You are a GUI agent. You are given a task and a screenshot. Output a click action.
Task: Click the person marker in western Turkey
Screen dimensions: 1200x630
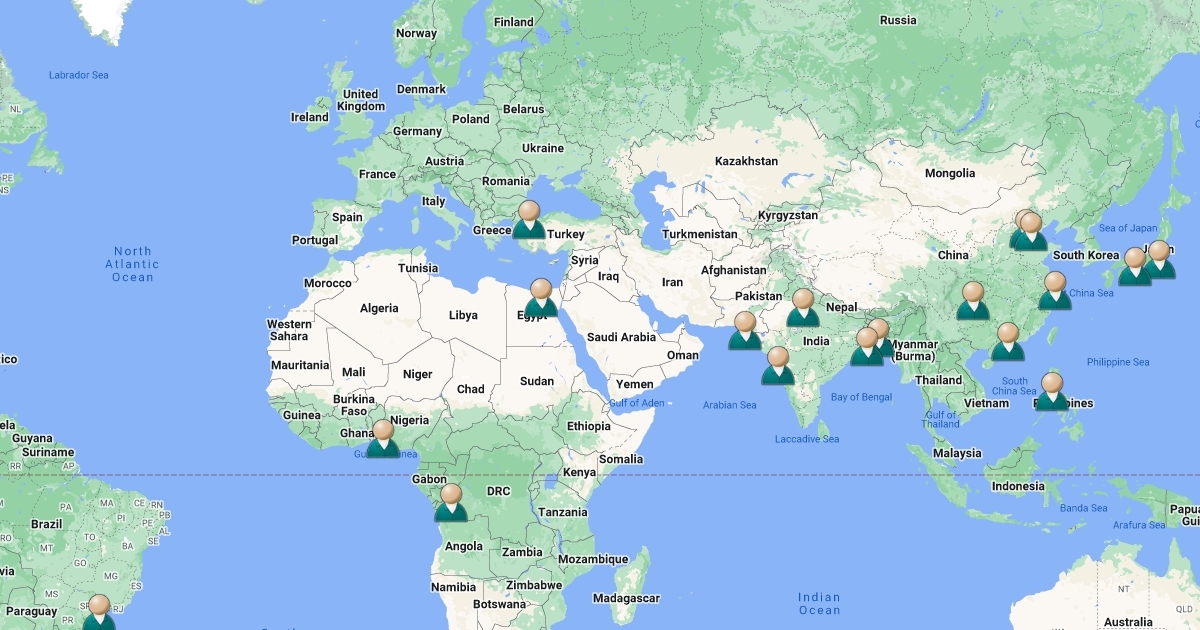(529, 220)
